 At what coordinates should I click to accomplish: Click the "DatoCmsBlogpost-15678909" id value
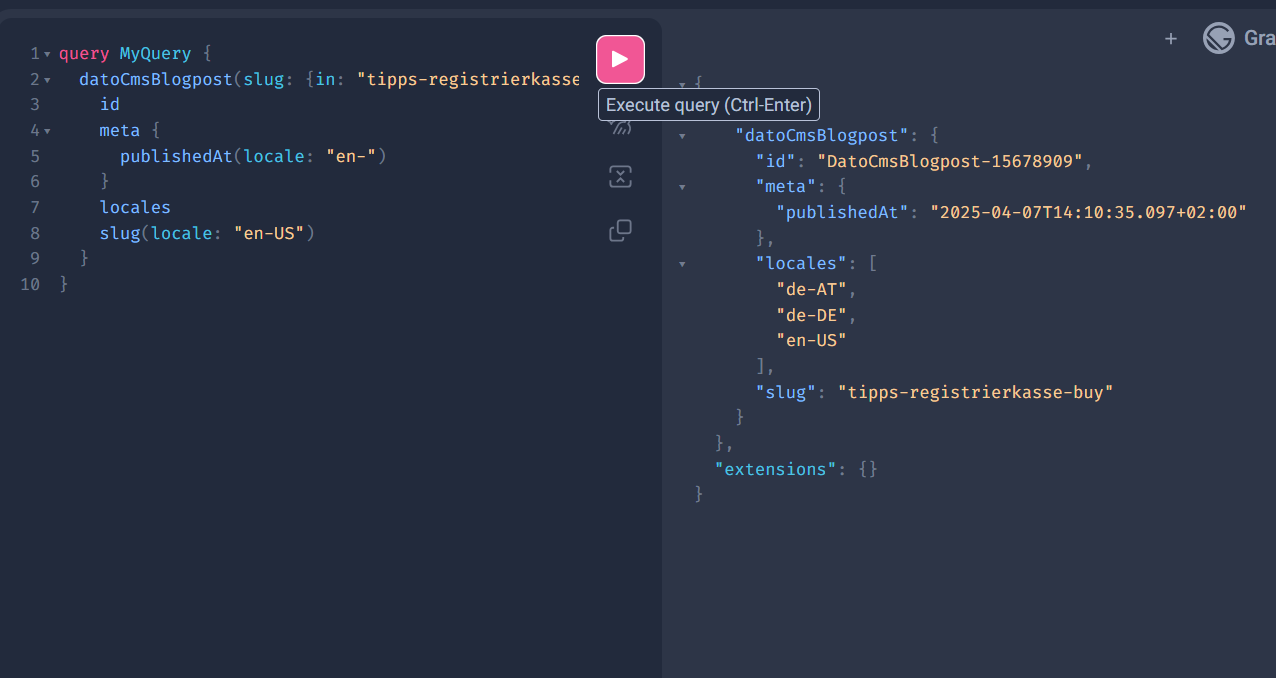point(950,160)
